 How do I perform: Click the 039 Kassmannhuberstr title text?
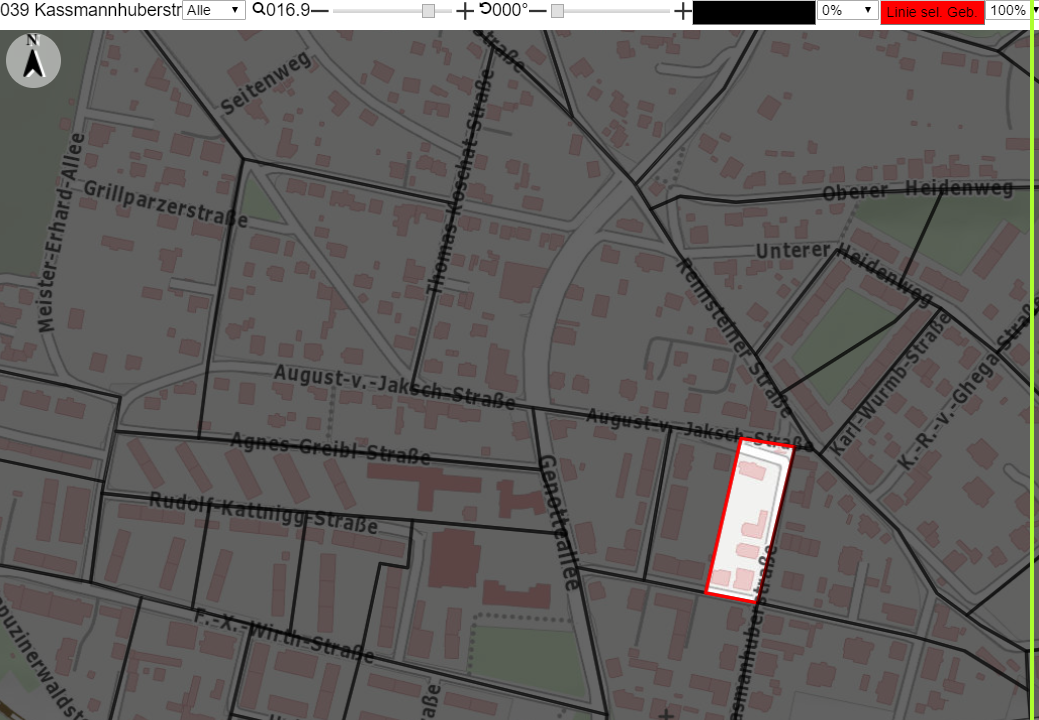tap(91, 10)
